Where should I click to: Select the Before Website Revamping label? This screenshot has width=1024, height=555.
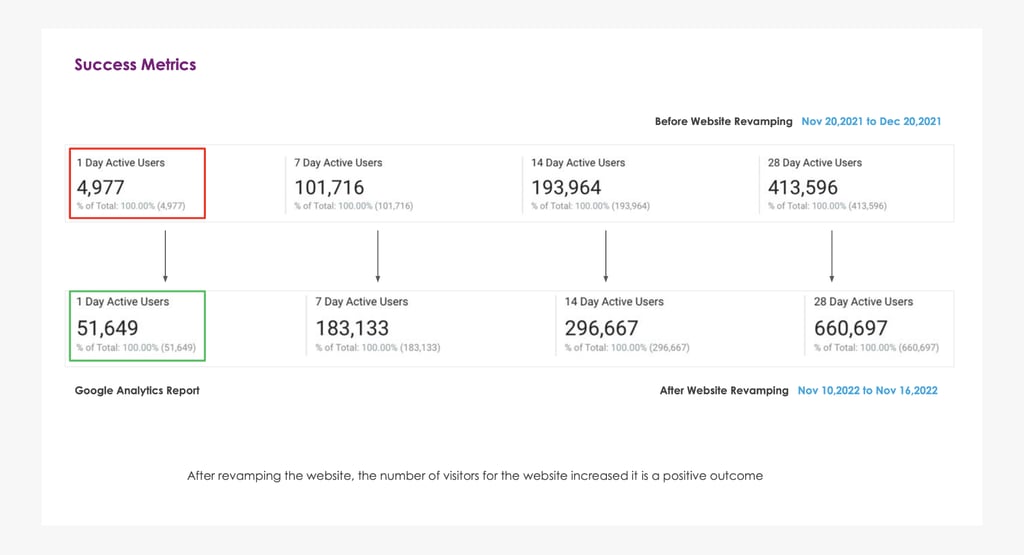tap(723, 122)
